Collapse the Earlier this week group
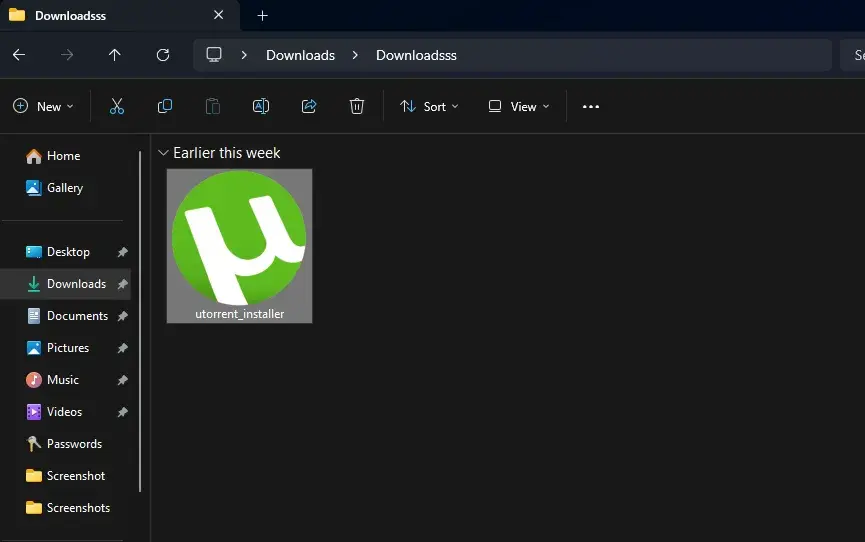 pos(163,153)
